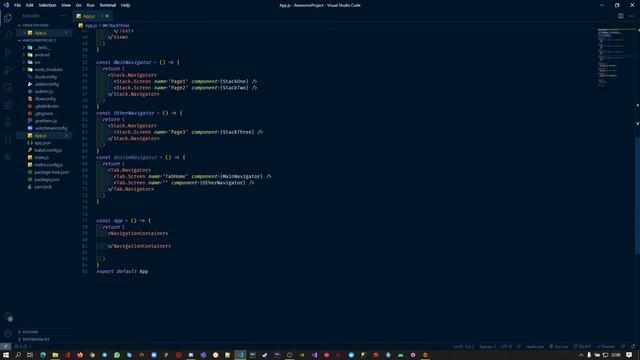Open the editor More Actions ellipsis
This screenshot has height=360, width=640.
pos(631,16)
